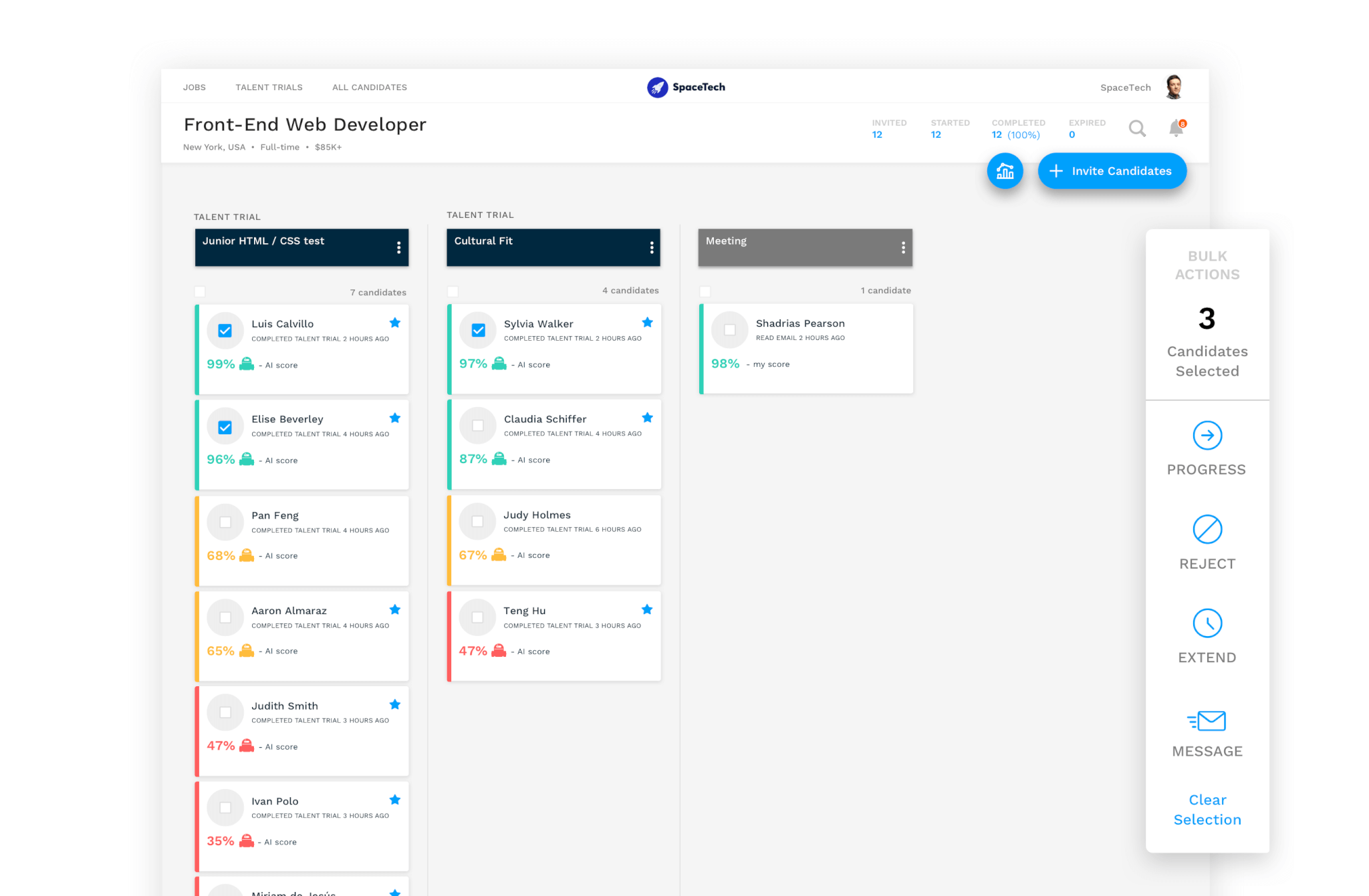Viewport: 1369px width, 896px height.
Task: Click the SpaceTech rocket logo
Action: click(x=658, y=87)
